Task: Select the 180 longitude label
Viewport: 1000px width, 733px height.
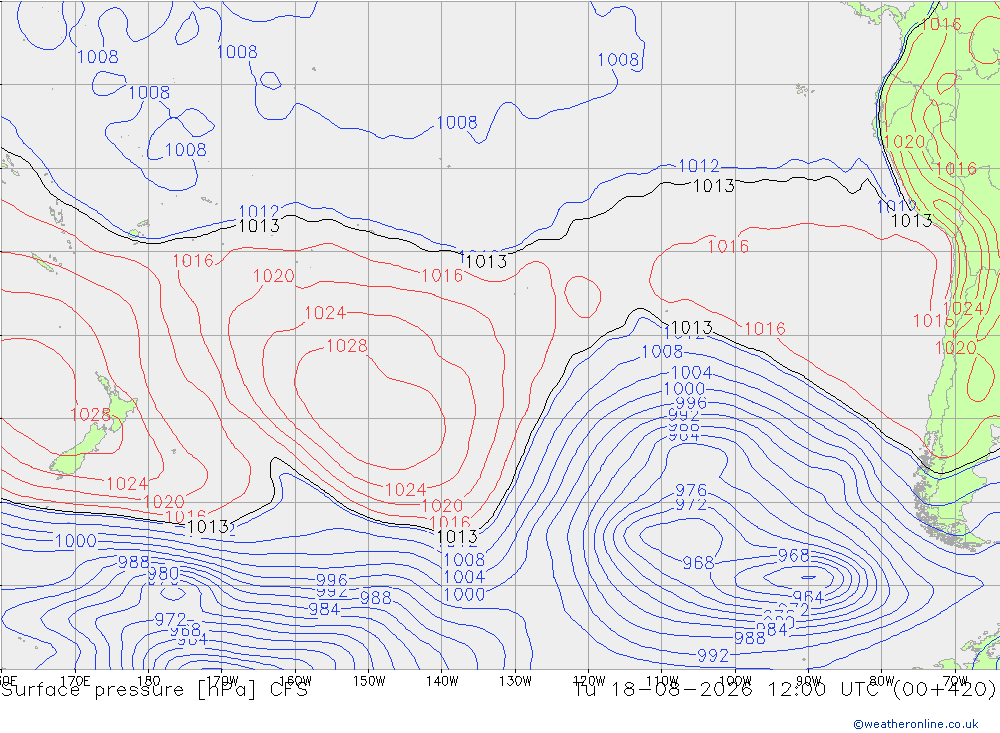Action: tap(149, 681)
